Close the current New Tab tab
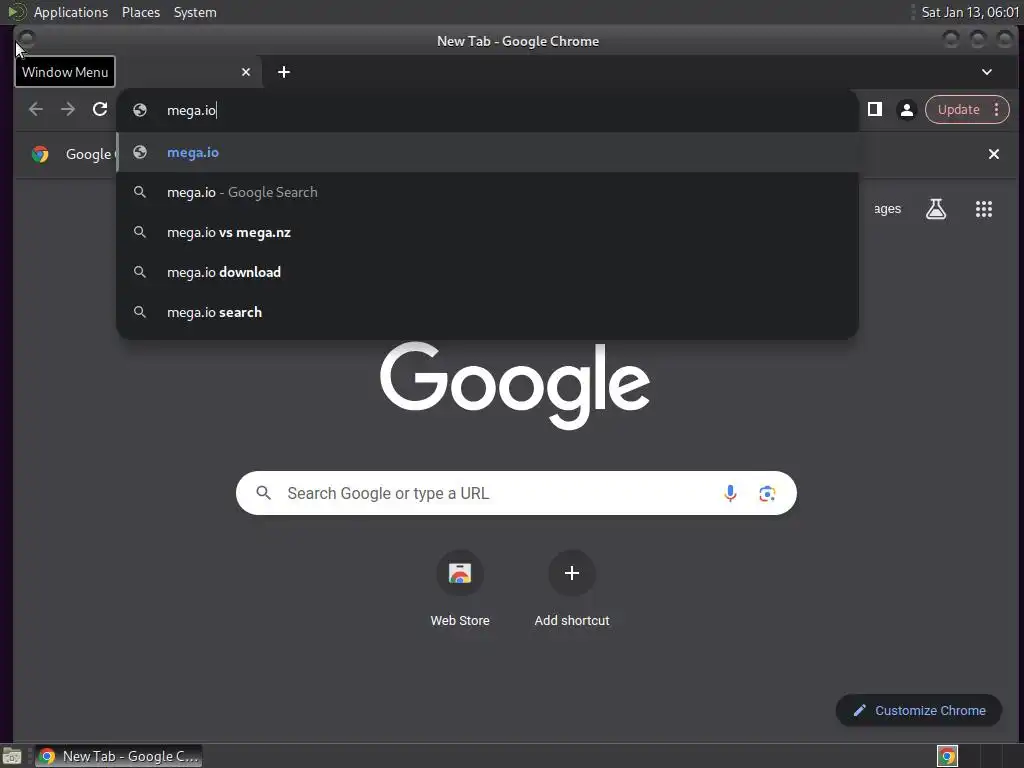 pyautogui.click(x=246, y=72)
